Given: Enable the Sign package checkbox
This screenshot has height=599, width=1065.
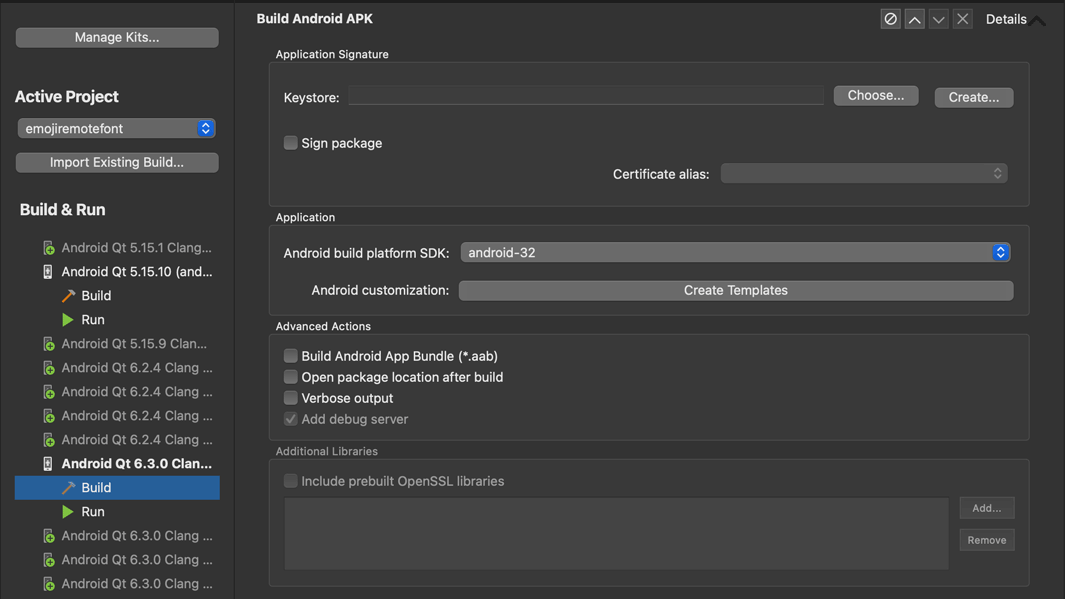Looking at the screenshot, I should pyautogui.click(x=290, y=143).
